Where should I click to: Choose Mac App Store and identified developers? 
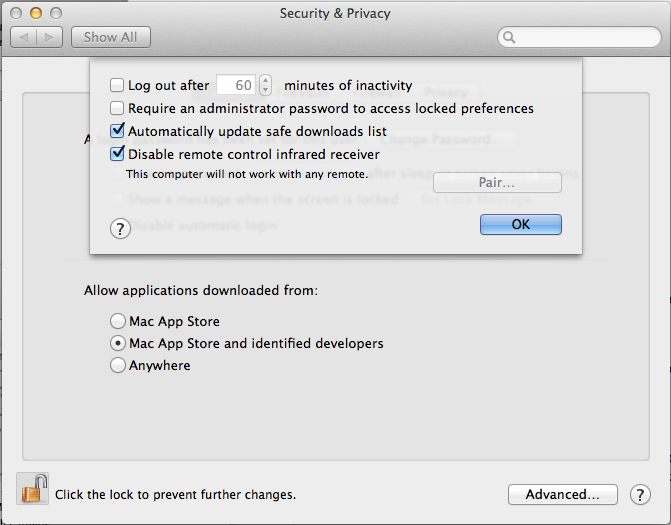[x=119, y=343]
